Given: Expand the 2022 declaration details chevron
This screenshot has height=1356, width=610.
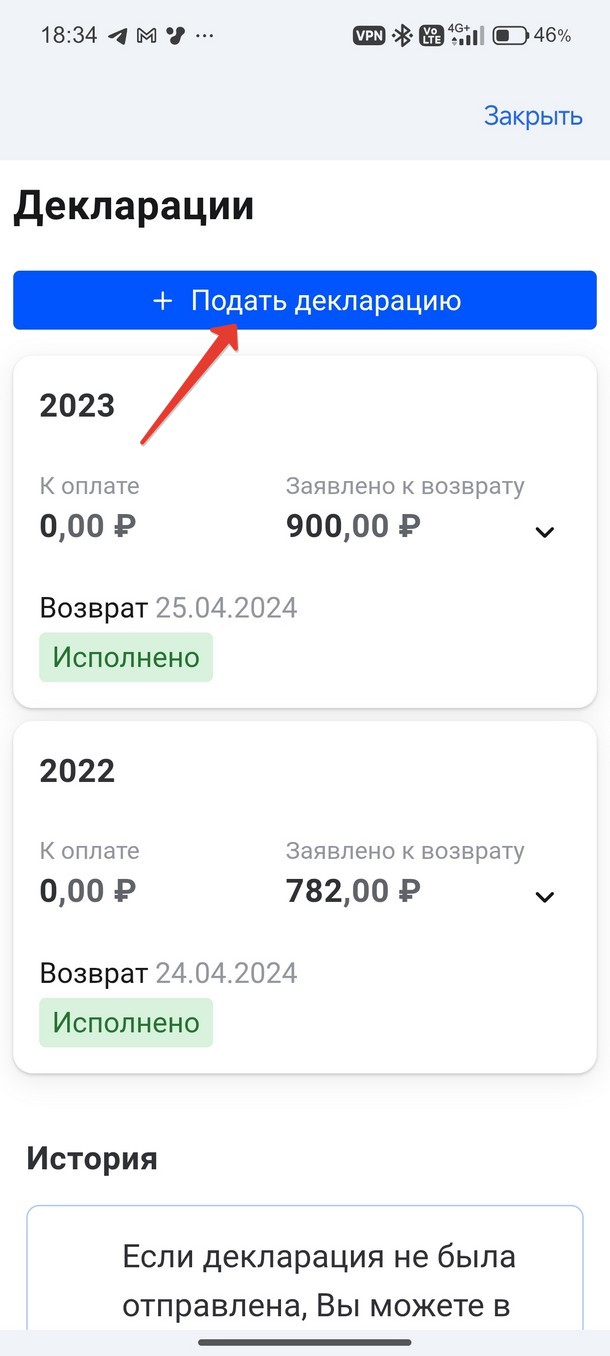Looking at the screenshot, I should [x=544, y=897].
